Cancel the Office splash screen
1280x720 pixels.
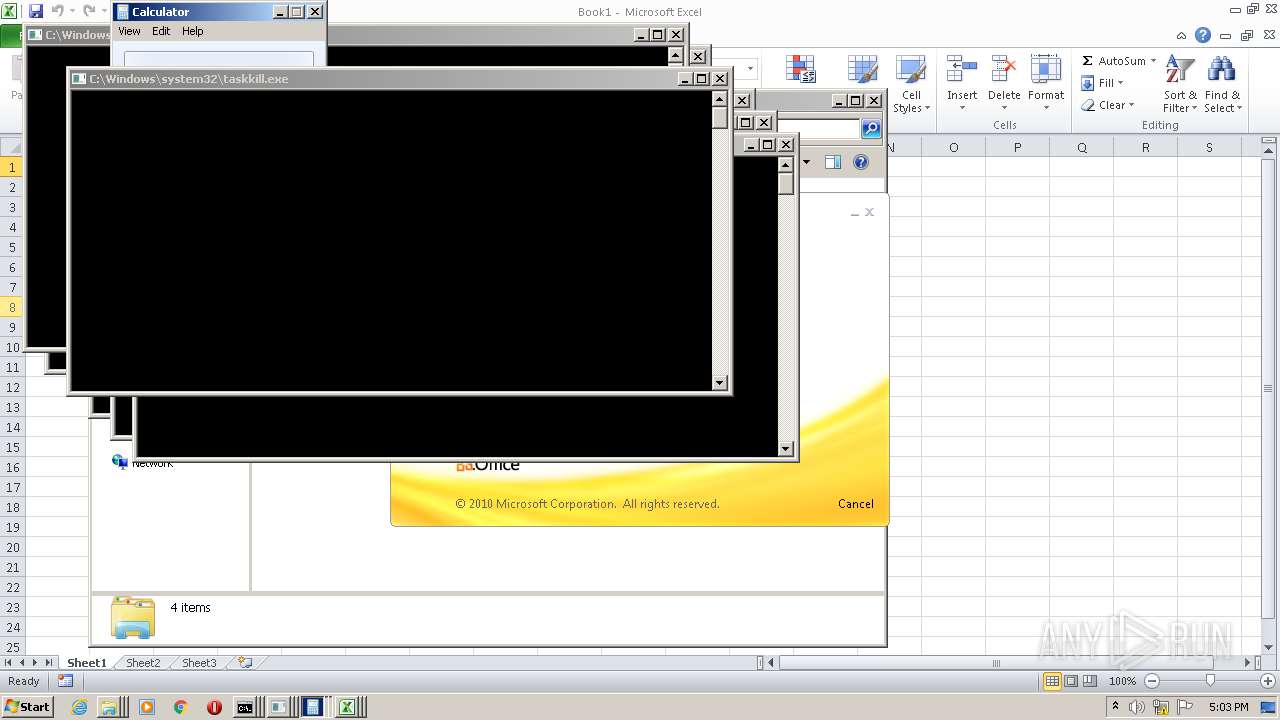856,504
